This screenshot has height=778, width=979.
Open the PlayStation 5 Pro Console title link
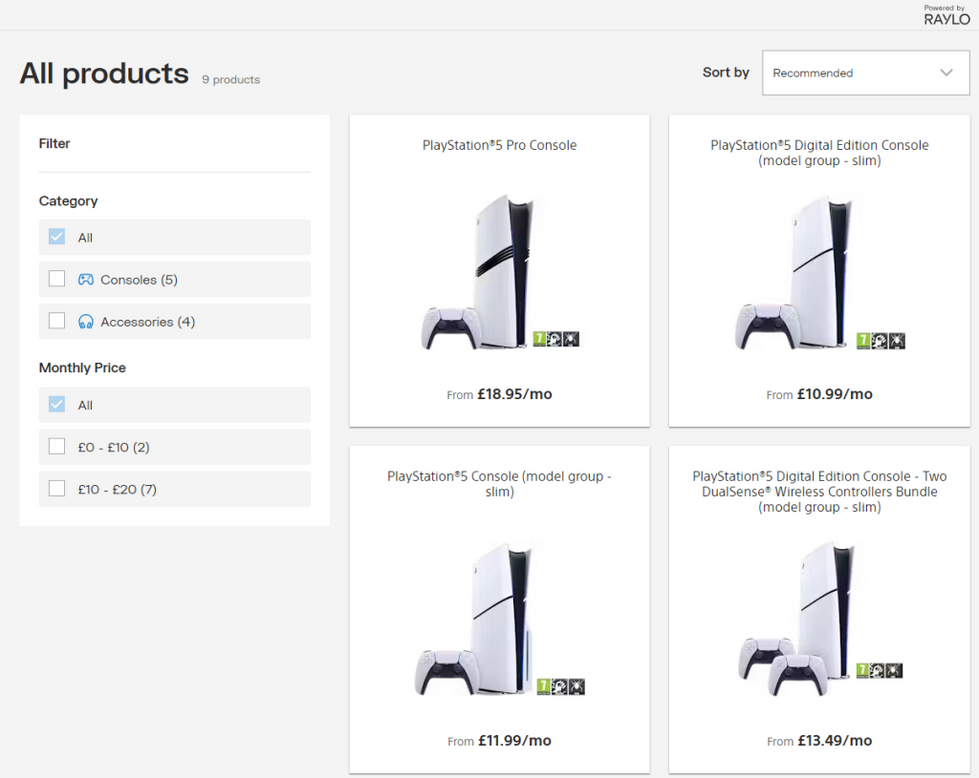click(499, 145)
